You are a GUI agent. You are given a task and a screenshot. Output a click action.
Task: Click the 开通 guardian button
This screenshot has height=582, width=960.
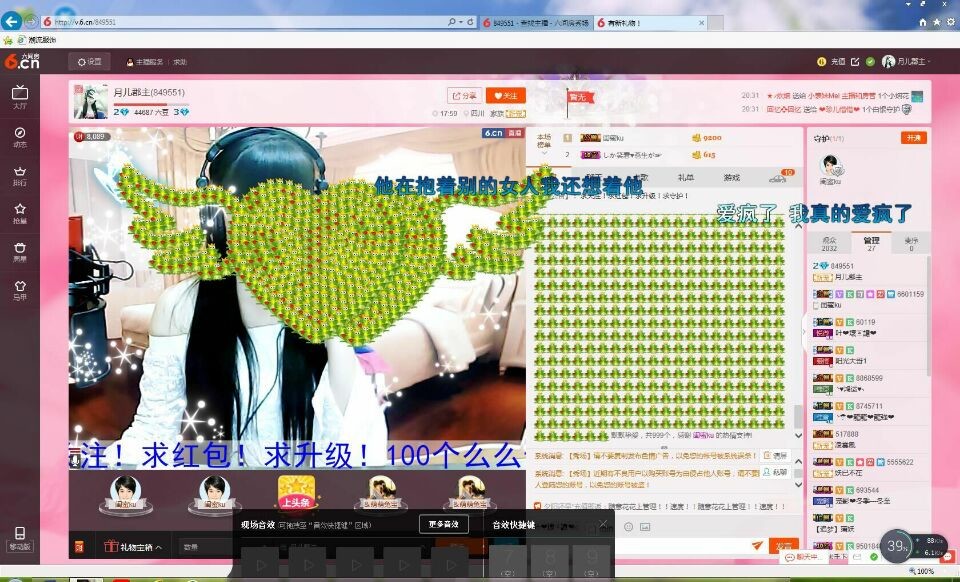[913, 138]
